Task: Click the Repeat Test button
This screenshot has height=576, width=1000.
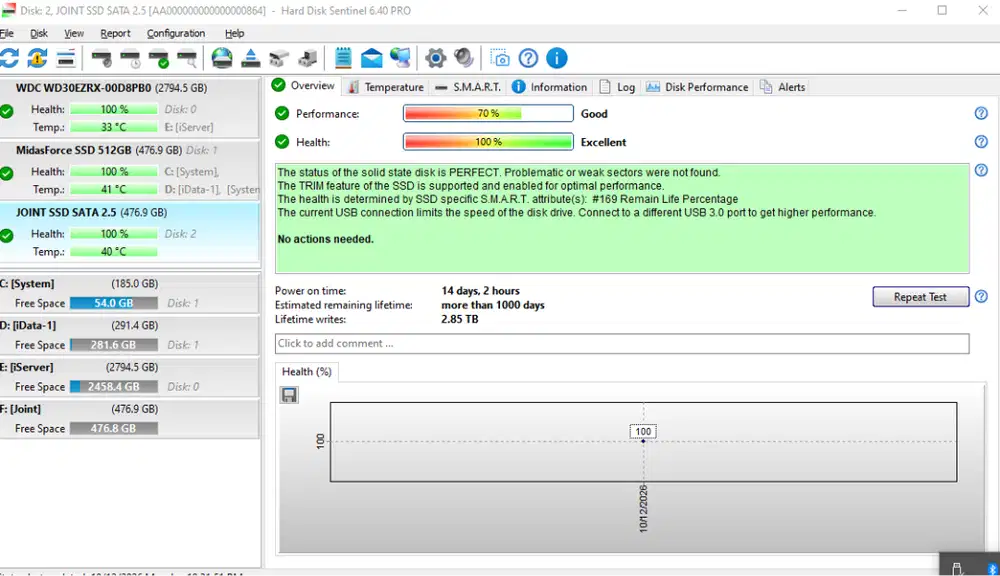Action: click(920, 297)
